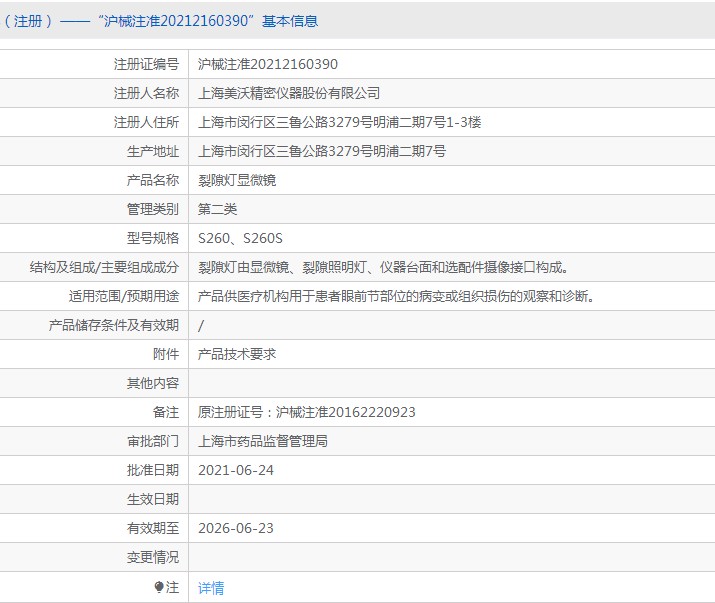Click the 生产地址 value cell

322,151
